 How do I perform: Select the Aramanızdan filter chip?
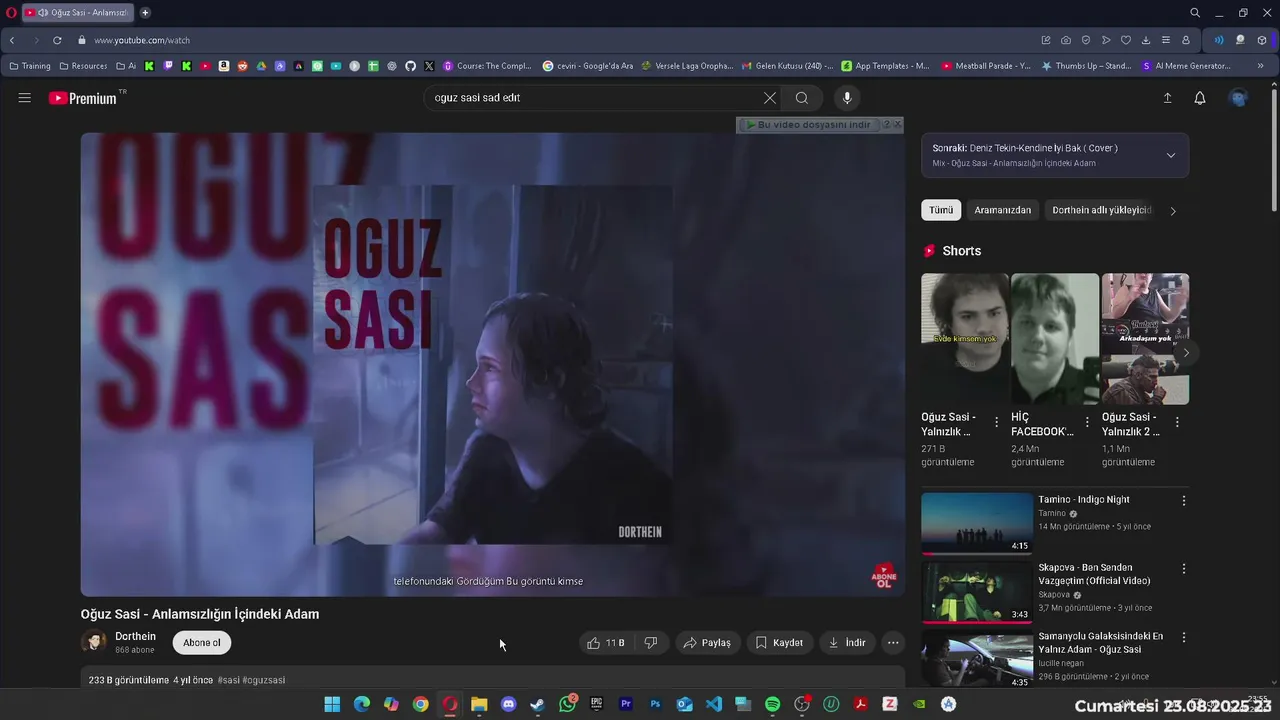tap(1003, 210)
